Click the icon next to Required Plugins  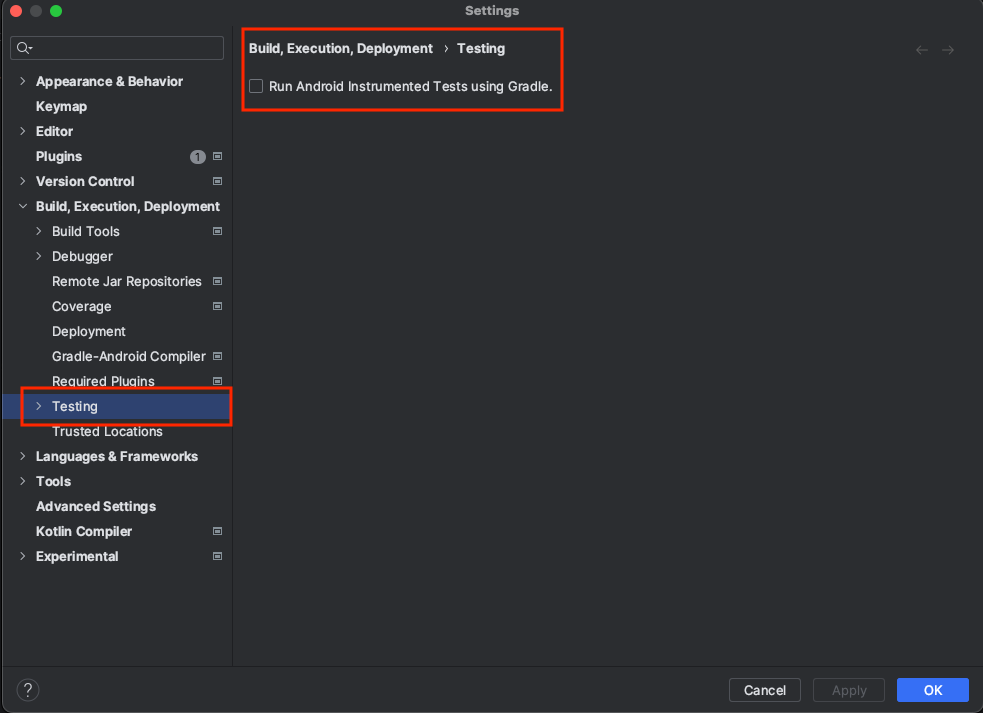point(217,381)
